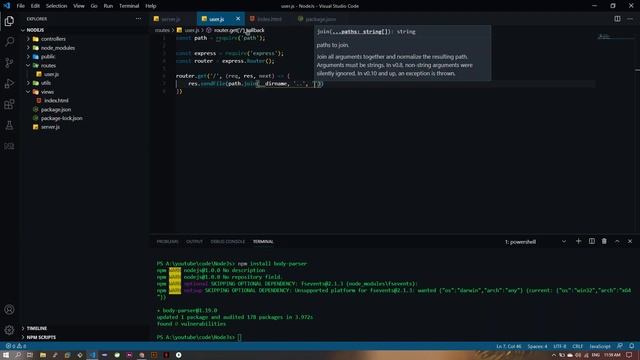Open the Search view in activity bar

[9, 42]
